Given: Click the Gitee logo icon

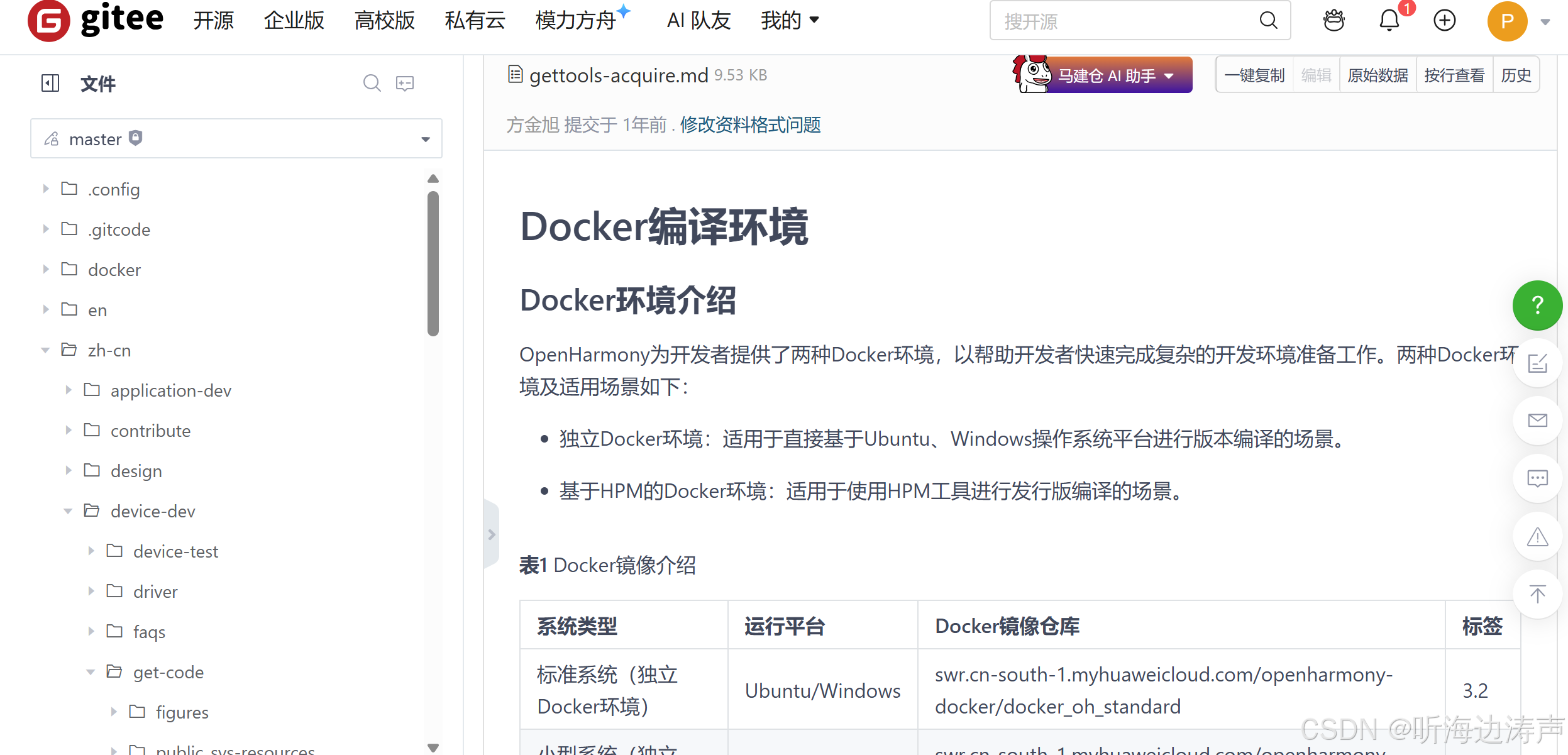Looking at the screenshot, I should [48, 21].
